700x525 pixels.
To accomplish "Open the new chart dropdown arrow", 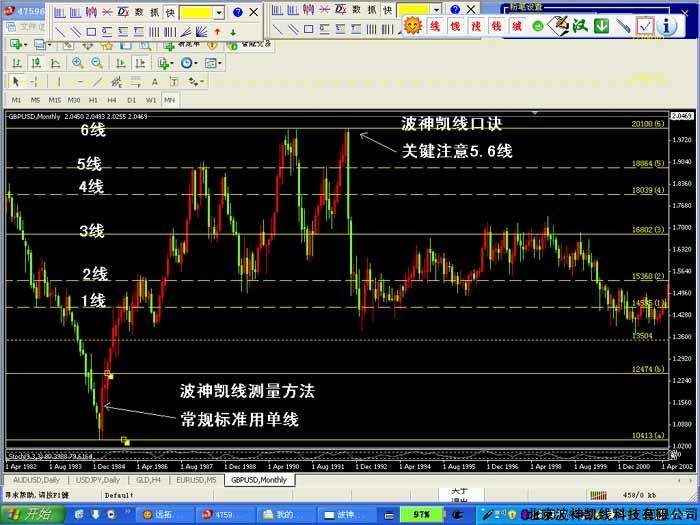I will (25, 45).
